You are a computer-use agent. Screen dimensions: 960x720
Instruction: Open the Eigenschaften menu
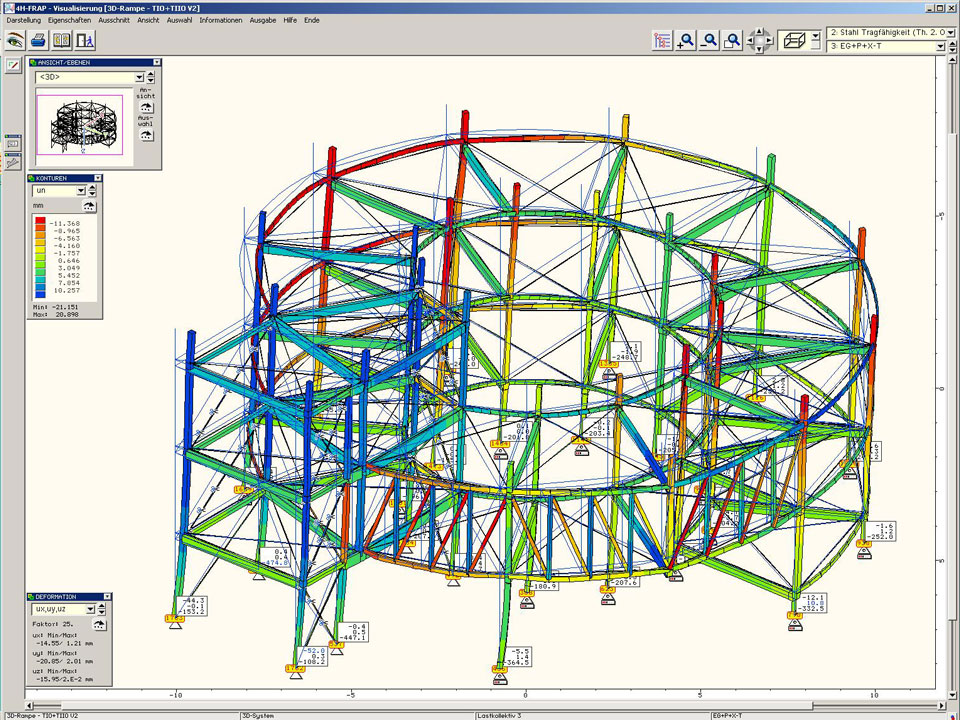click(70, 20)
